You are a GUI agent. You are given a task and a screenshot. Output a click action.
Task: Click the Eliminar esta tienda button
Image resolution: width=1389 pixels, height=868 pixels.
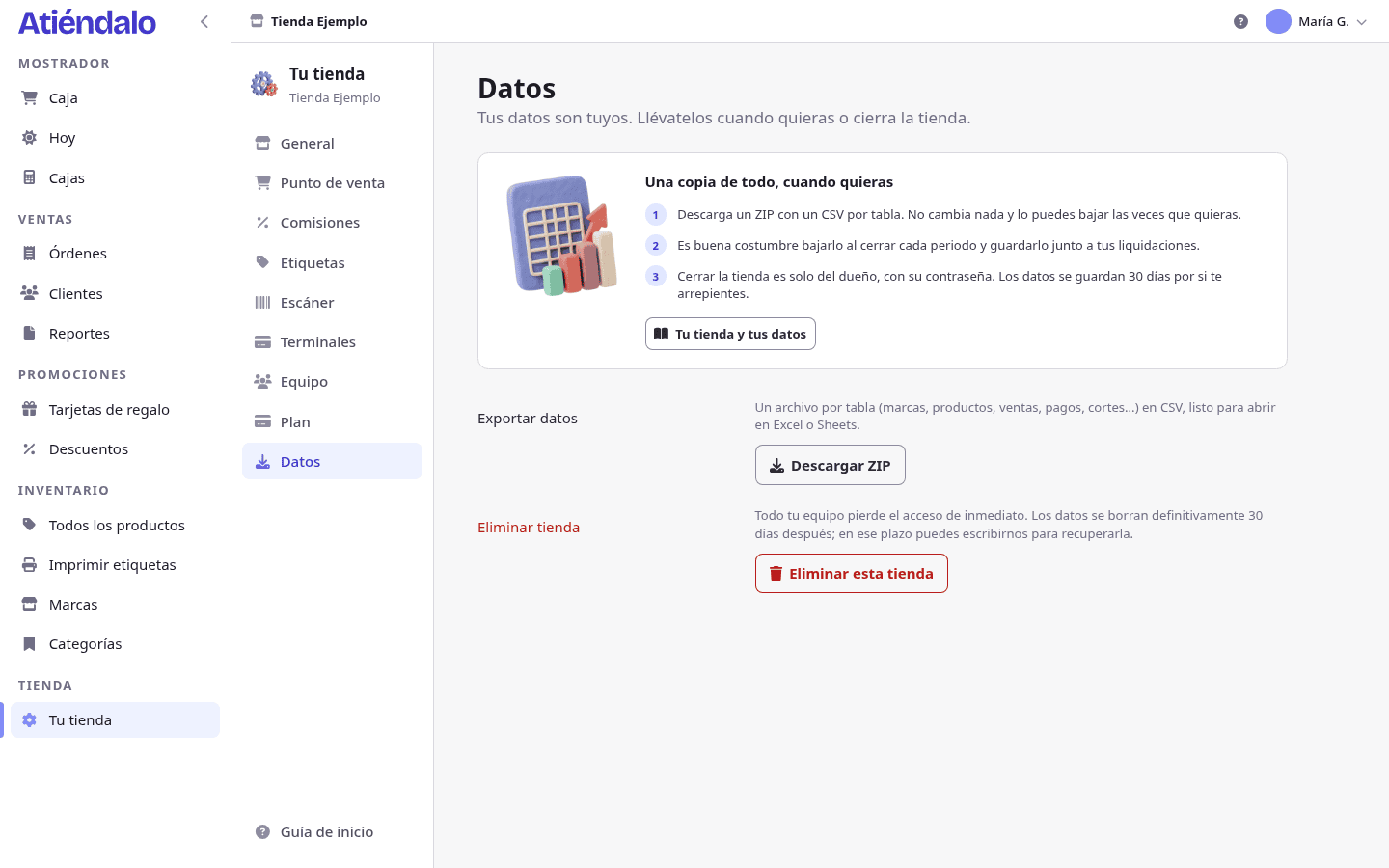[x=851, y=573]
